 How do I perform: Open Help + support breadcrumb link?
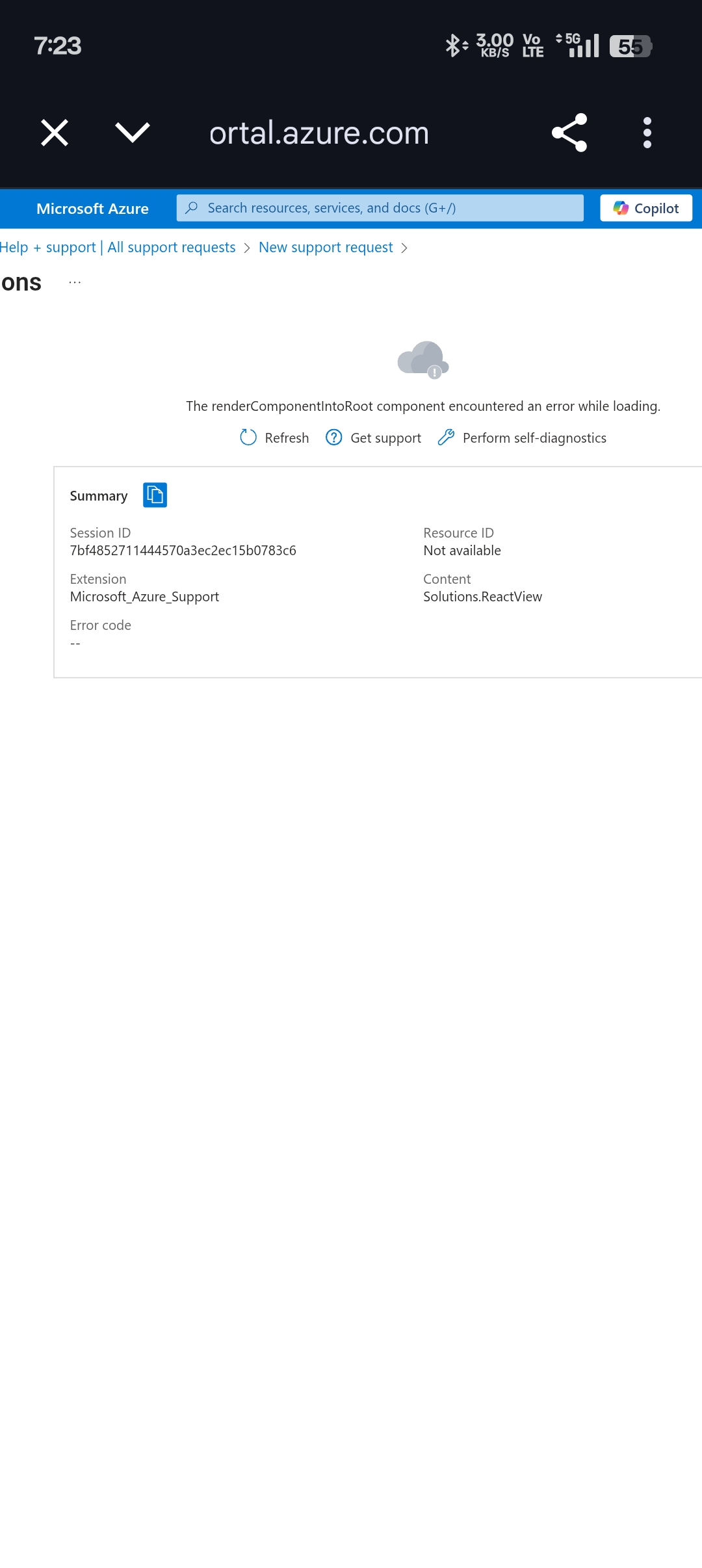pos(47,248)
